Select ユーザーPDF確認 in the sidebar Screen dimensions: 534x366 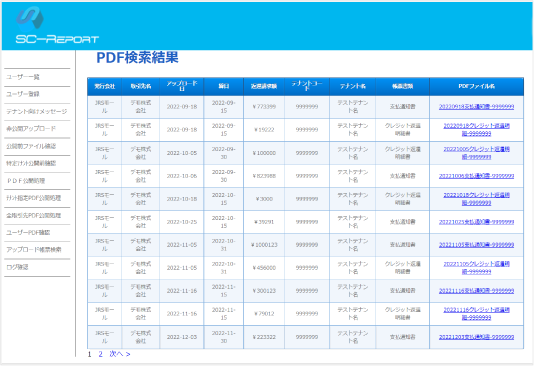(x=28, y=233)
